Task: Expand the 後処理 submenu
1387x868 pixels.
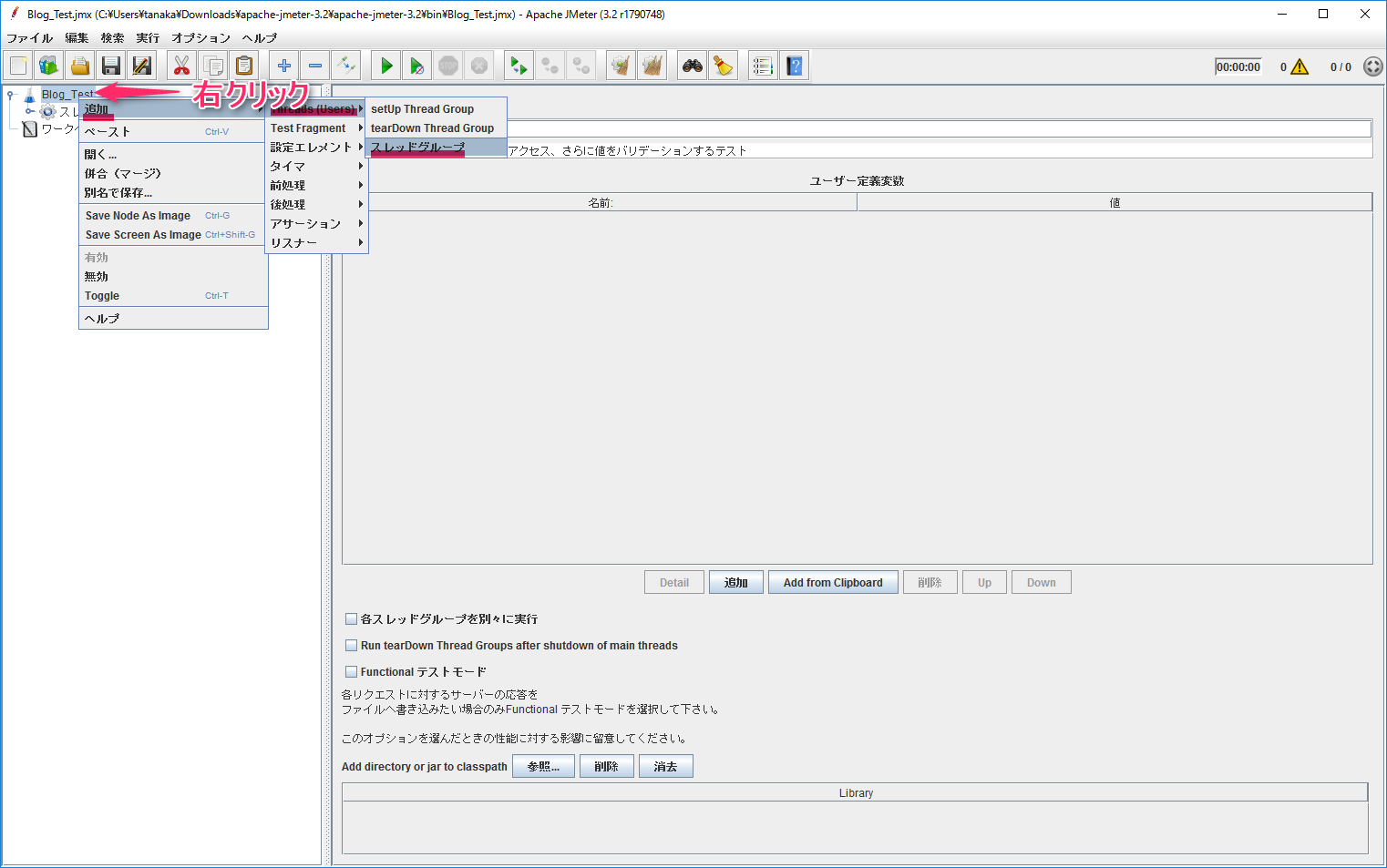Action: (x=316, y=205)
